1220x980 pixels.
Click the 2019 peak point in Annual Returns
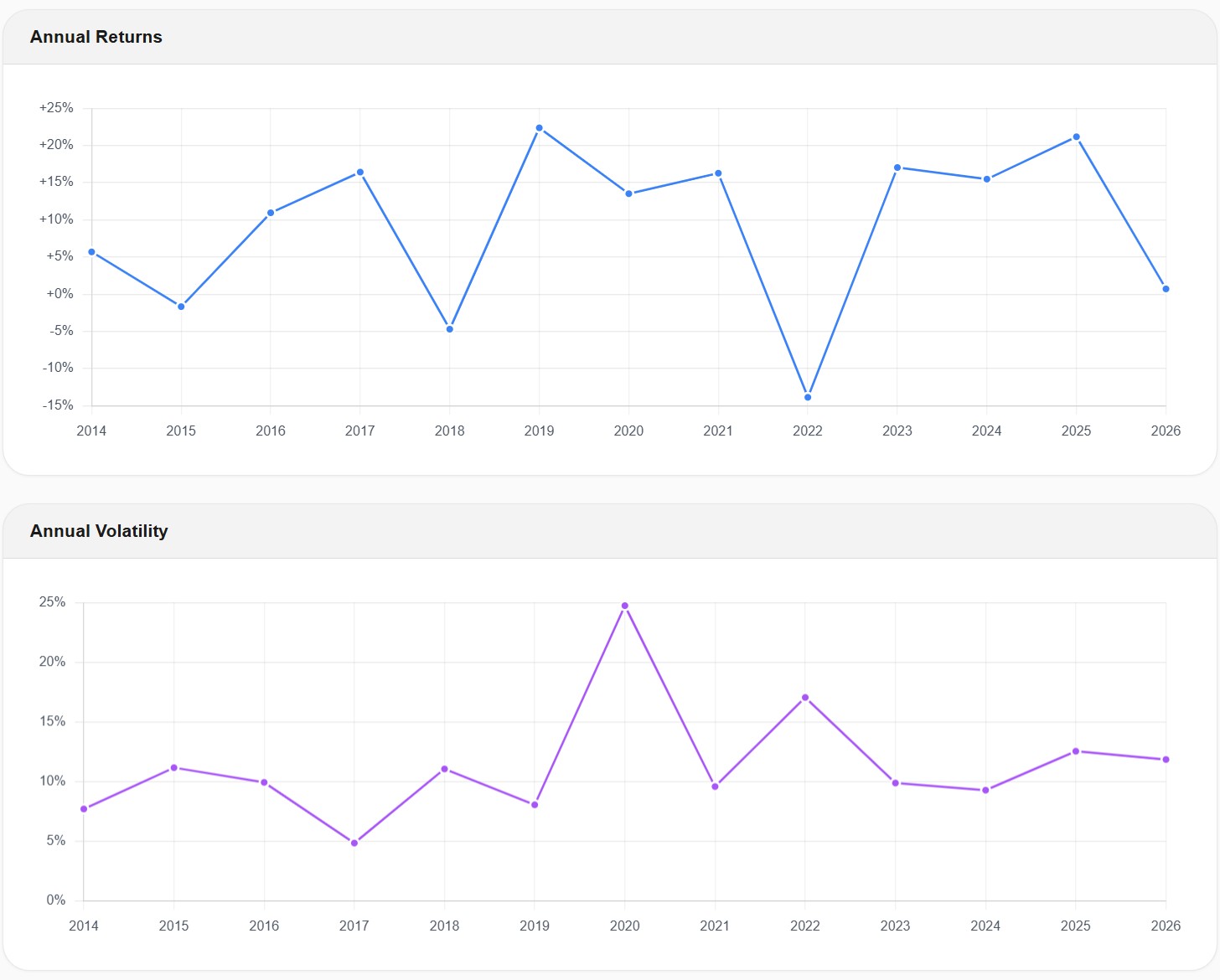pyautogui.click(x=539, y=128)
